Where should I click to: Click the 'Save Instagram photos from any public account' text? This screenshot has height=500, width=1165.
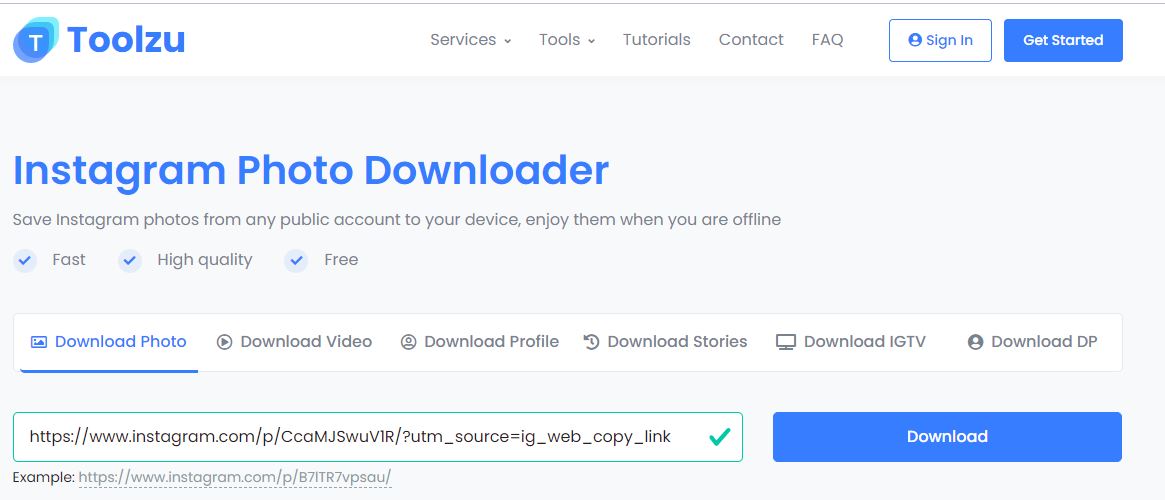click(x=397, y=220)
